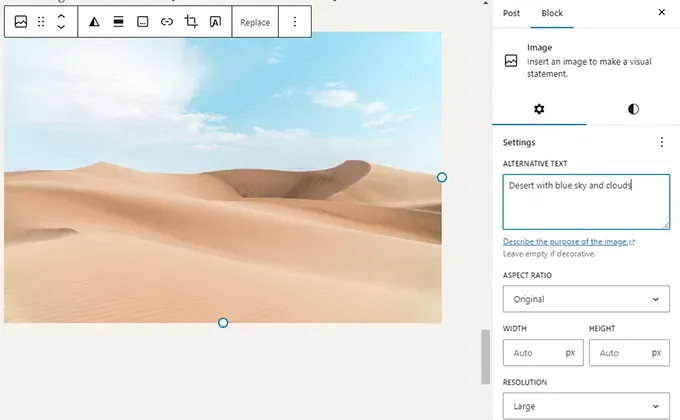
Task: Click the move up arrow
Action: [x=61, y=16]
